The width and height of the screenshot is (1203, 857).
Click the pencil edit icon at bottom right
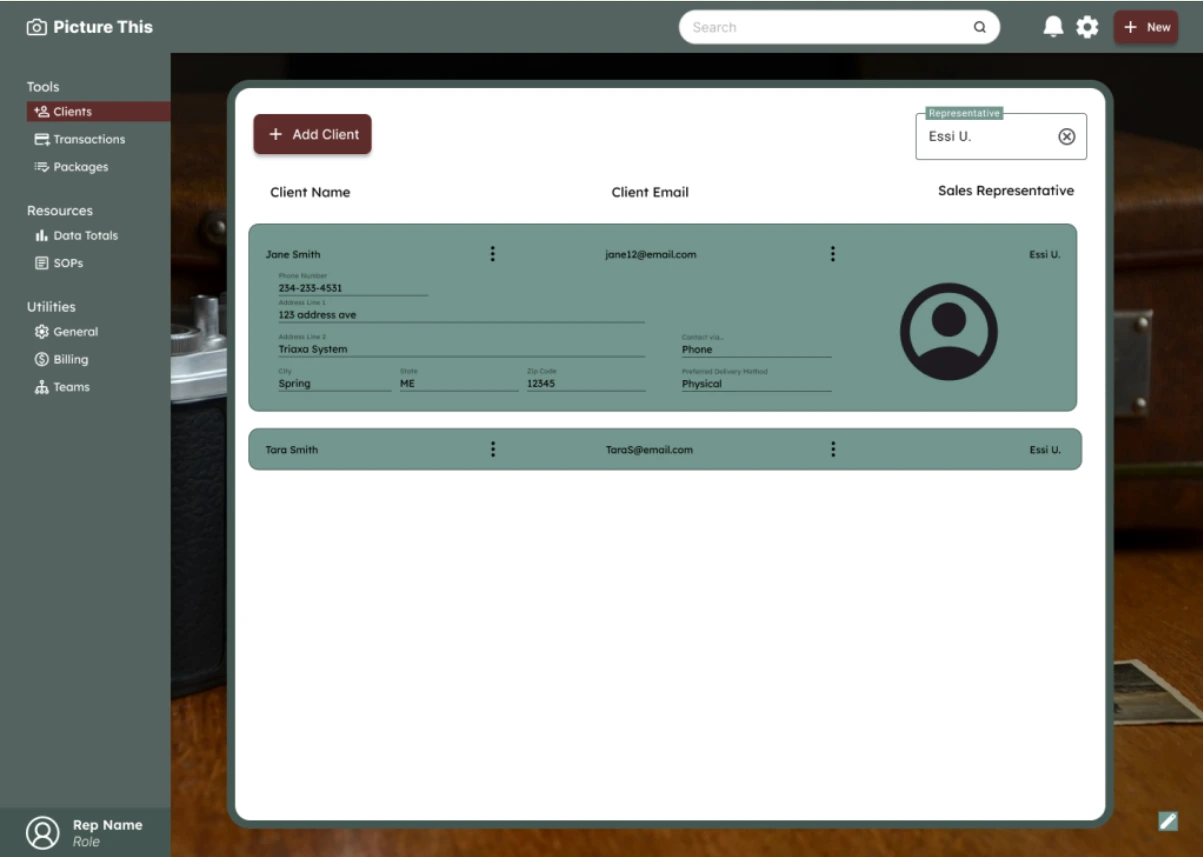click(x=1168, y=821)
